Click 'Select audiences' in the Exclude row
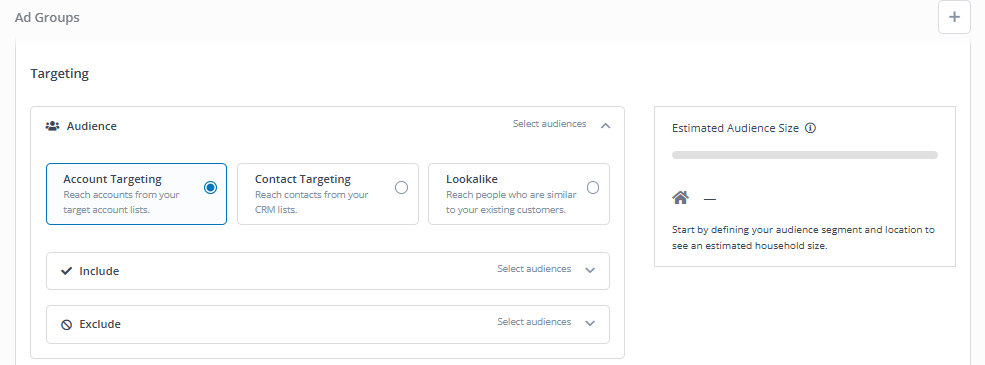Image resolution: width=985 pixels, height=365 pixels. pyautogui.click(x=535, y=322)
